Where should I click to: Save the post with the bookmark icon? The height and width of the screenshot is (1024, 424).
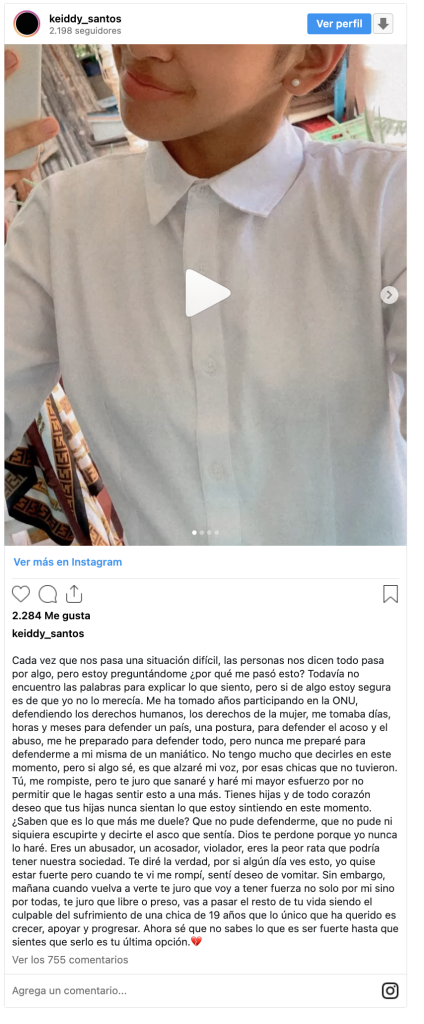(x=390, y=594)
